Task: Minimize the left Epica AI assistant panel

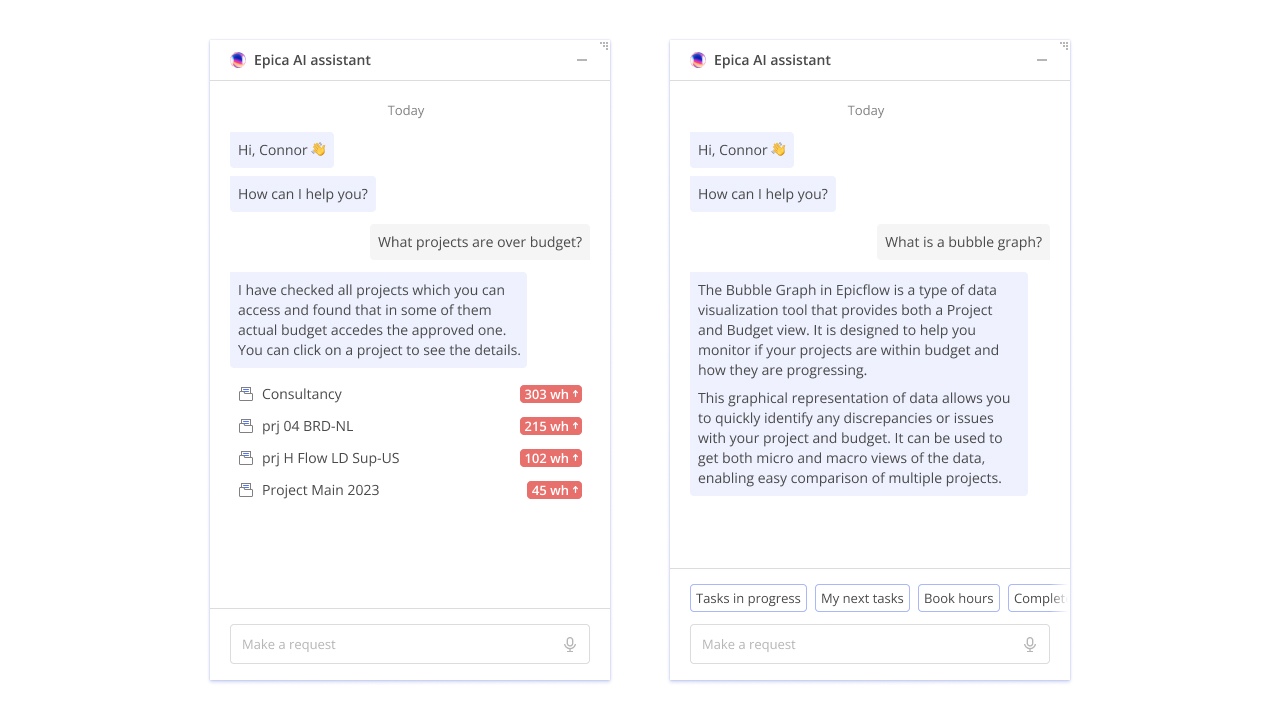Action: pyautogui.click(x=582, y=60)
